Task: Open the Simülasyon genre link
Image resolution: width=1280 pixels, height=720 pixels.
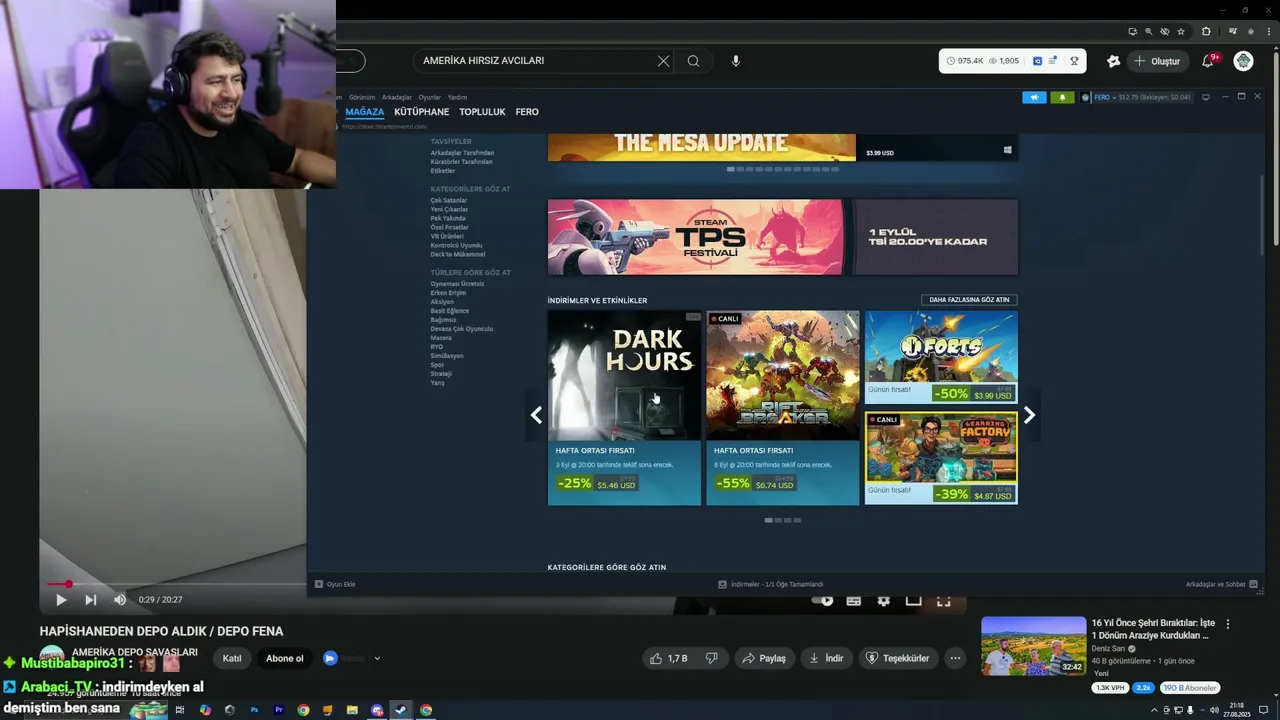Action: 446,355
